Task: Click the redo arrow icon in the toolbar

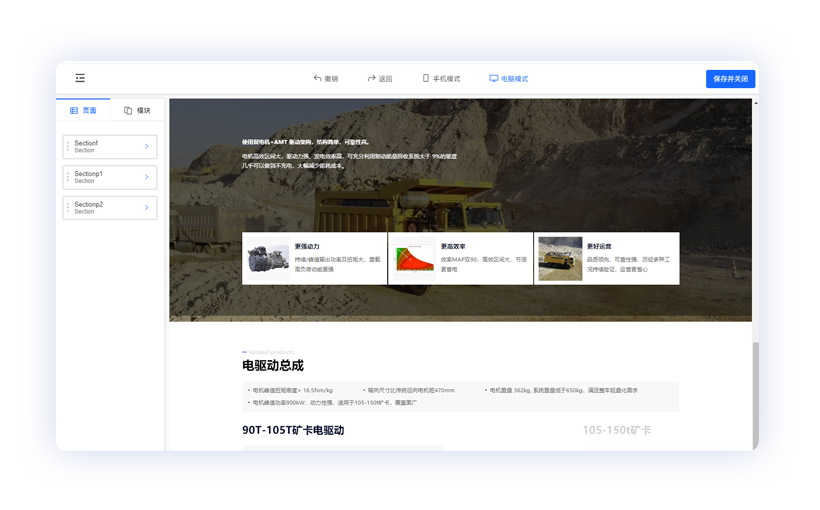Action: click(371, 78)
